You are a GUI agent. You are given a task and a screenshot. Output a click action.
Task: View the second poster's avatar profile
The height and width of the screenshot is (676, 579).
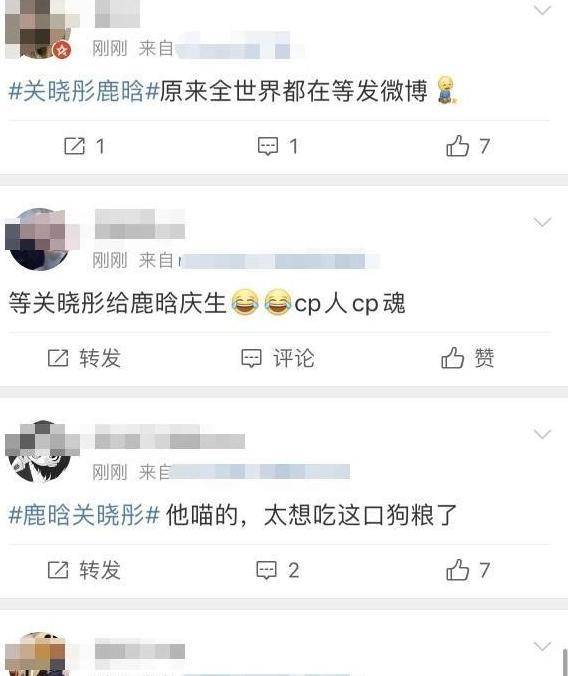pyautogui.click(x=39, y=239)
